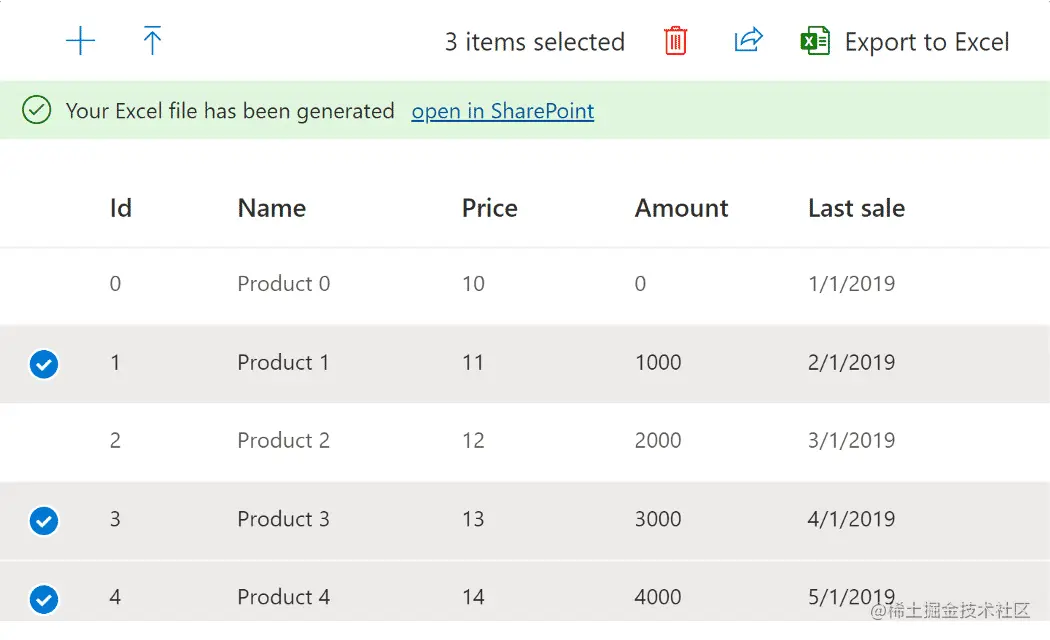Click the plus icon to add item
The height and width of the screenshot is (640, 1050).
click(x=80, y=41)
